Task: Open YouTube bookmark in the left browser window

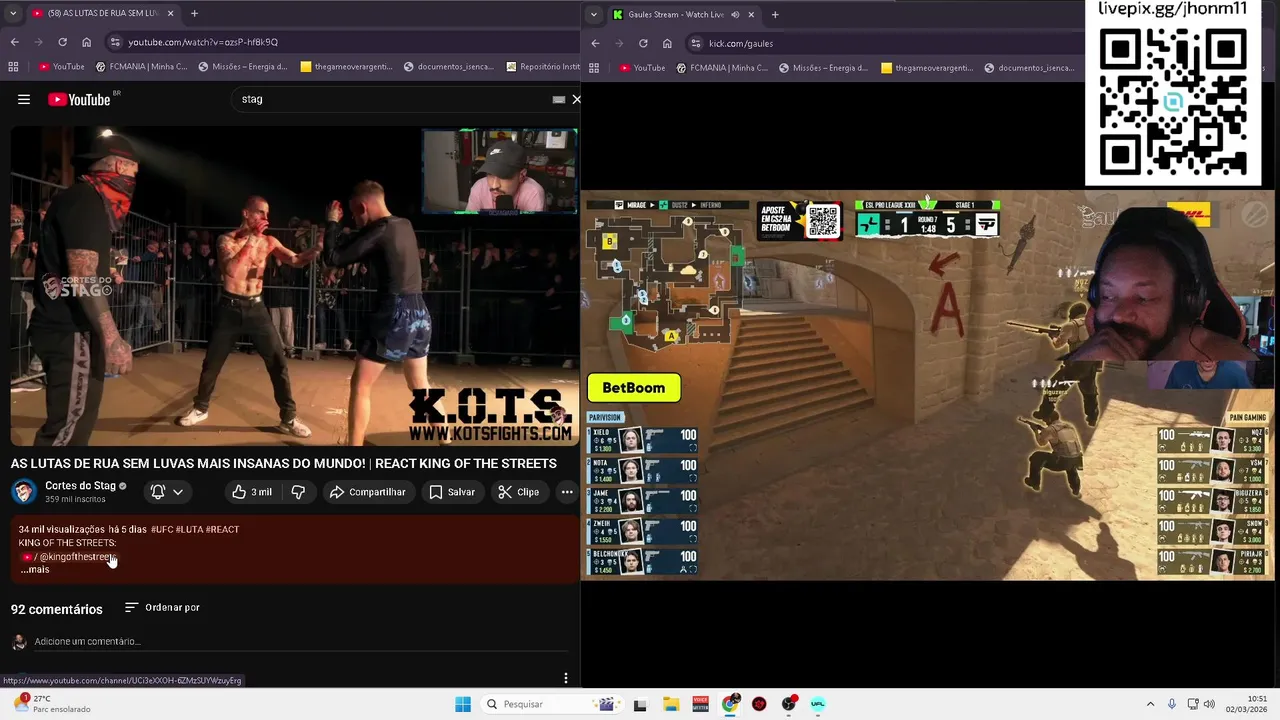Action: (x=62, y=67)
